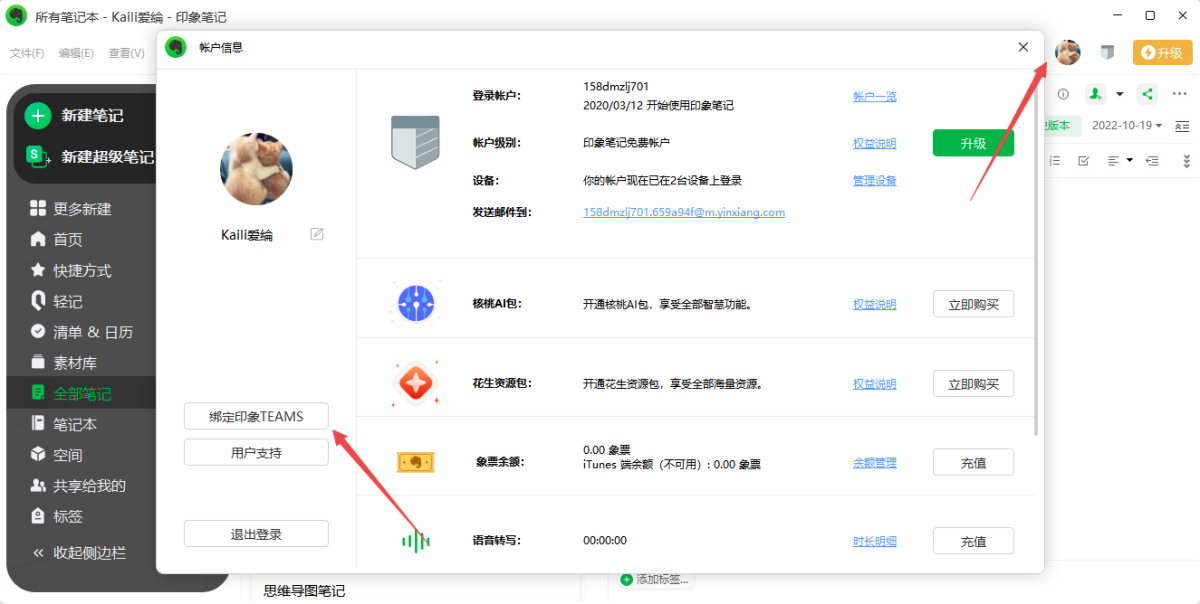The image size is (1200, 604).
Task: Open the 管理设备 link
Action: (x=875, y=180)
